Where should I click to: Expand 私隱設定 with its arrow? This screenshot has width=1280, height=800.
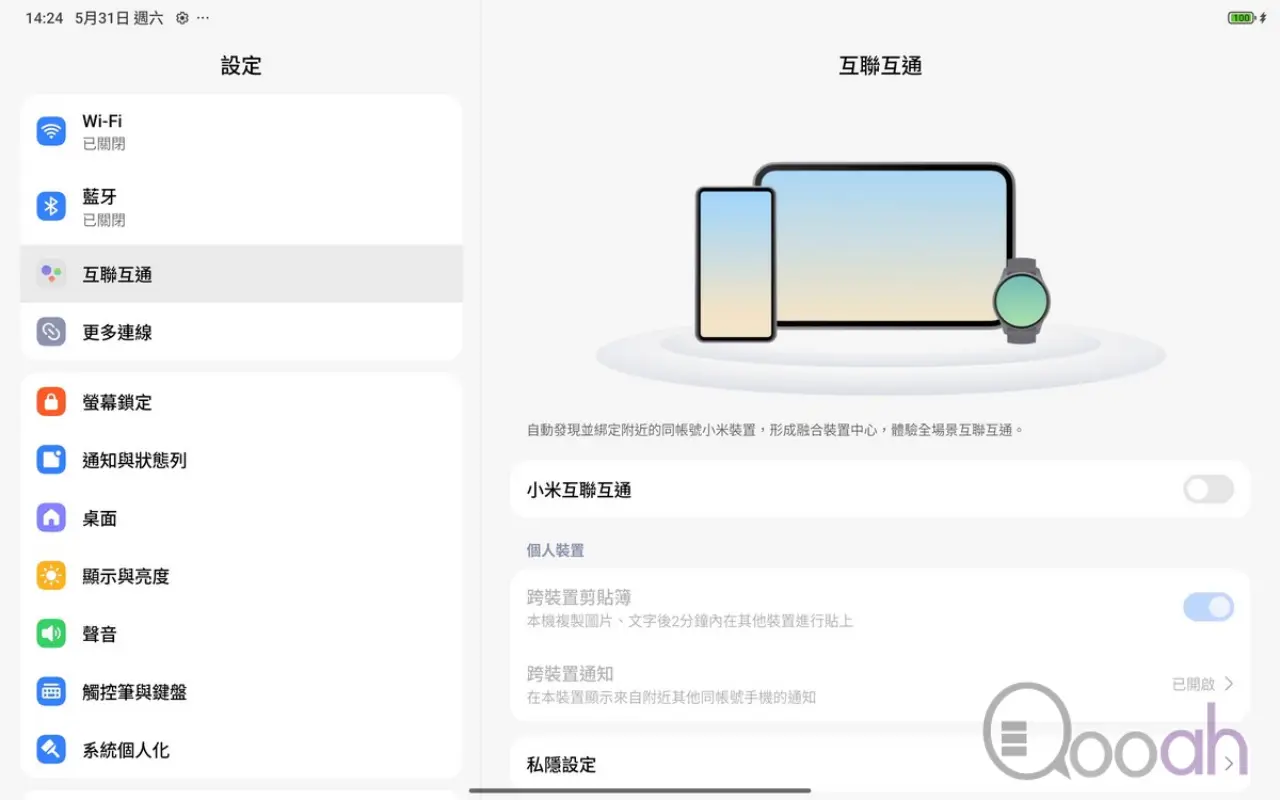pos(1229,764)
